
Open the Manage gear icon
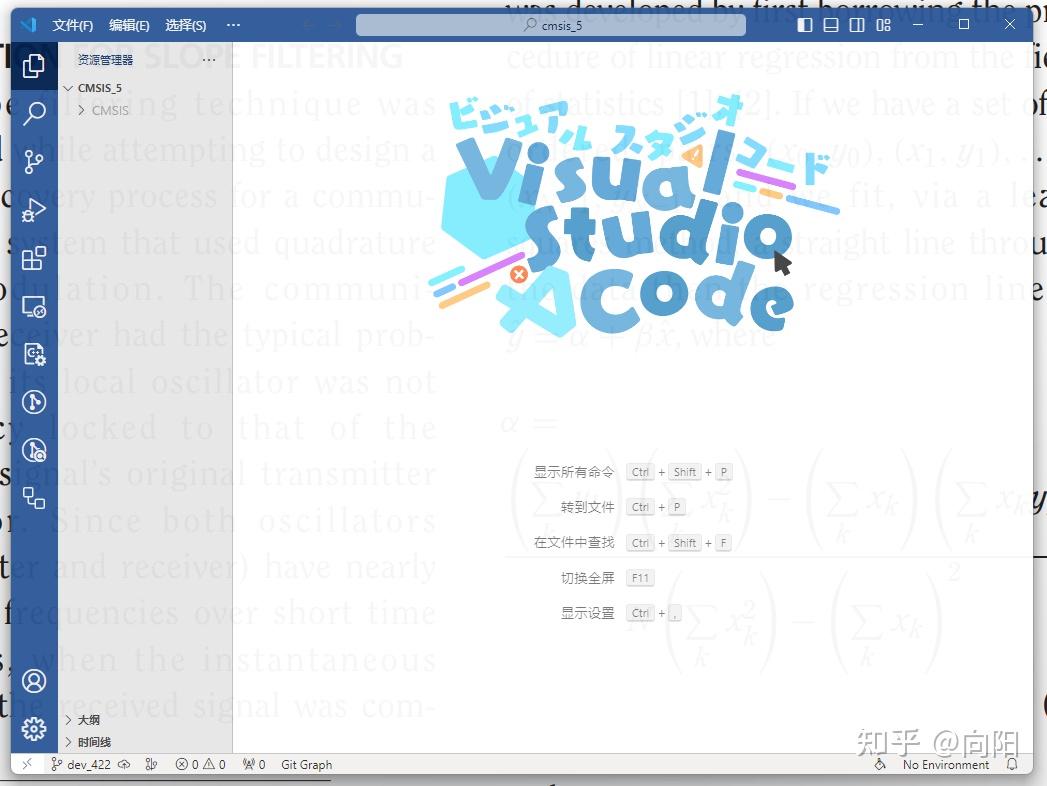pos(33,729)
